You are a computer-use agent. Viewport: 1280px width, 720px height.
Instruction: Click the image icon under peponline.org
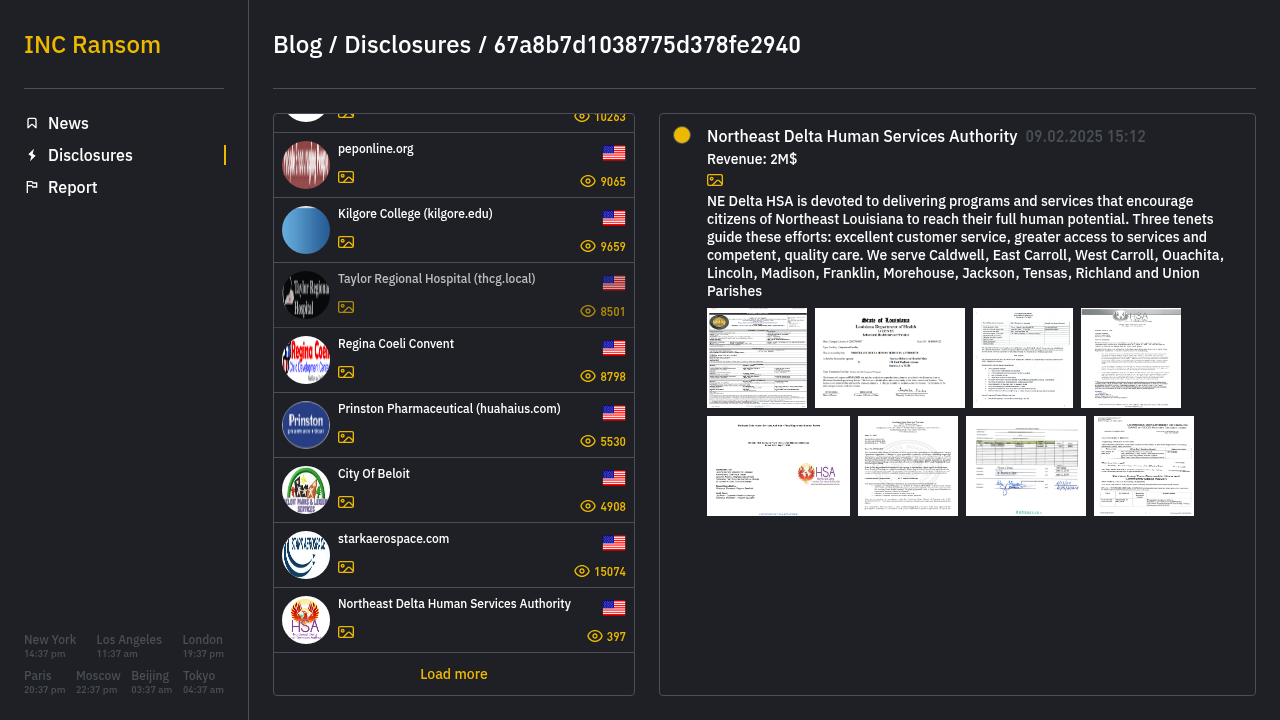click(346, 177)
